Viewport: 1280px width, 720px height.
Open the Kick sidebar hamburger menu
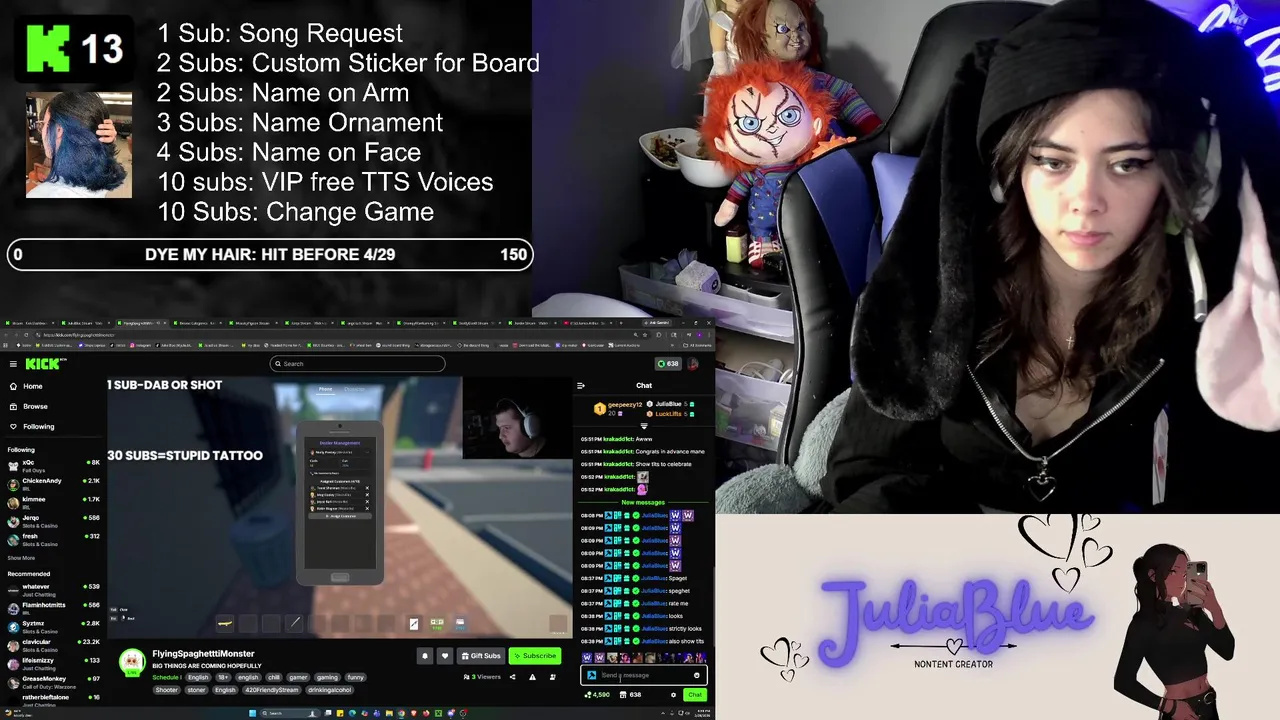(13, 364)
